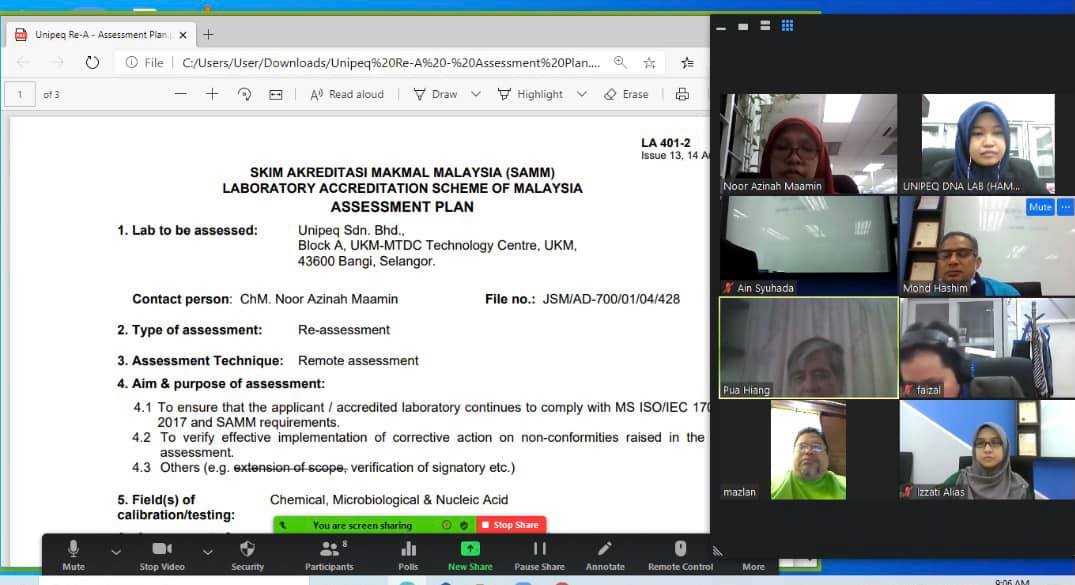Click the browser forward arrow

click(x=58, y=62)
